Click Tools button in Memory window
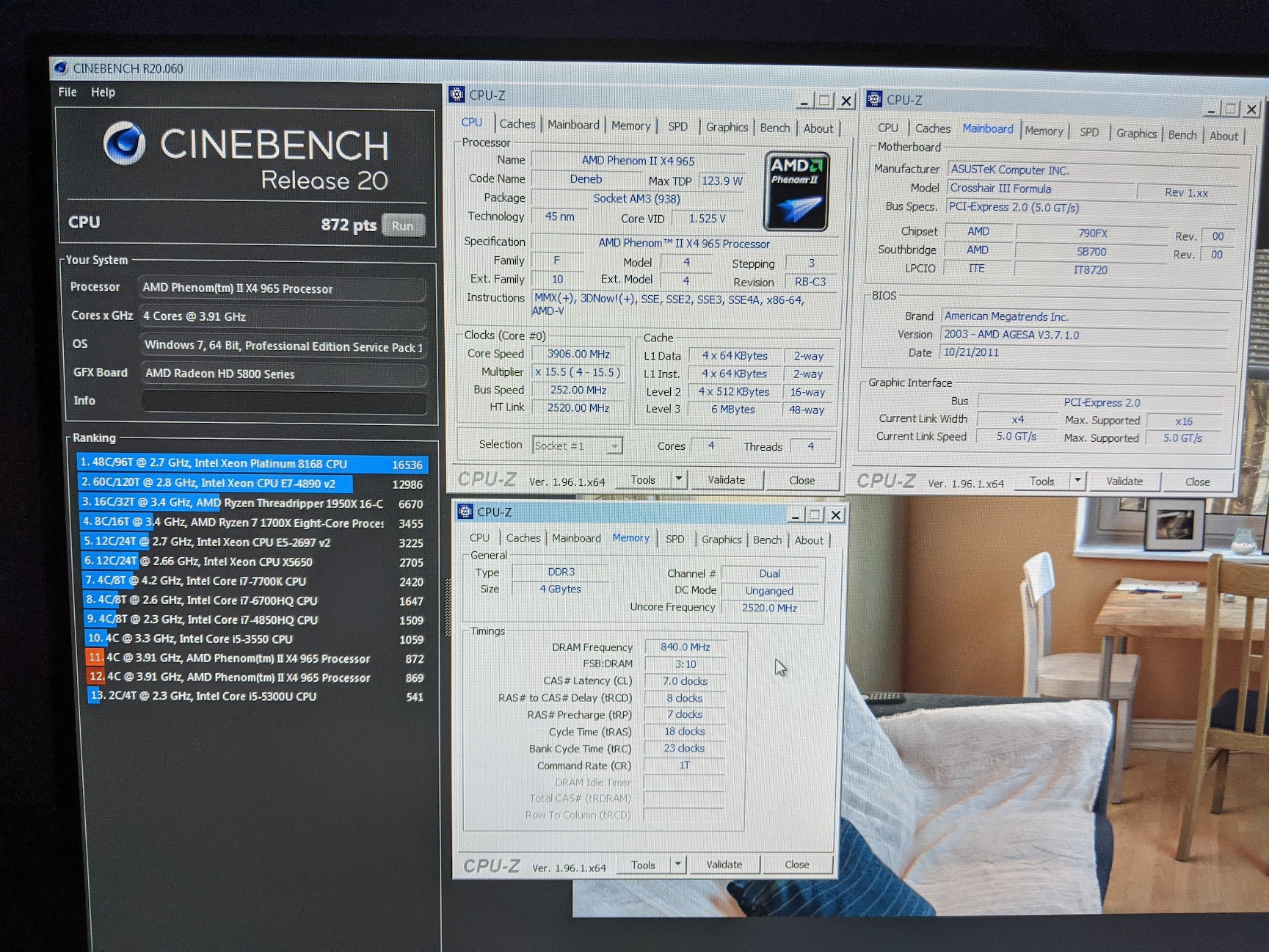The image size is (1269, 952). 644,865
